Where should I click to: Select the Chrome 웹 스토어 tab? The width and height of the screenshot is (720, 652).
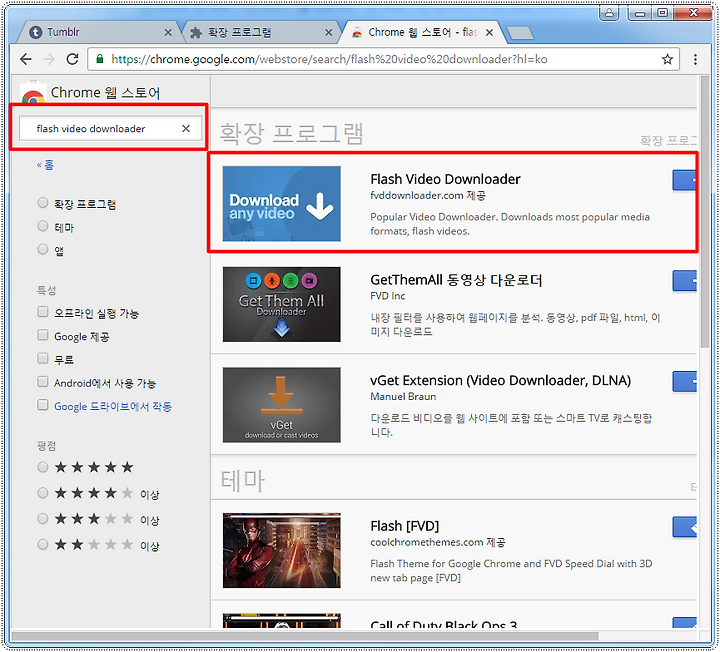422,32
